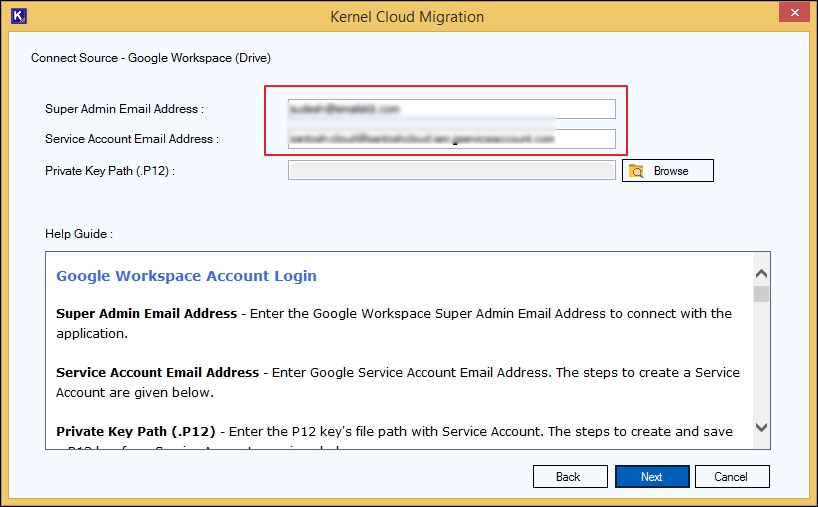This screenshot has height=507, width=818.
Task: Click the 'Kernel Cloud Migration' window title
Action: click(407, 17)
